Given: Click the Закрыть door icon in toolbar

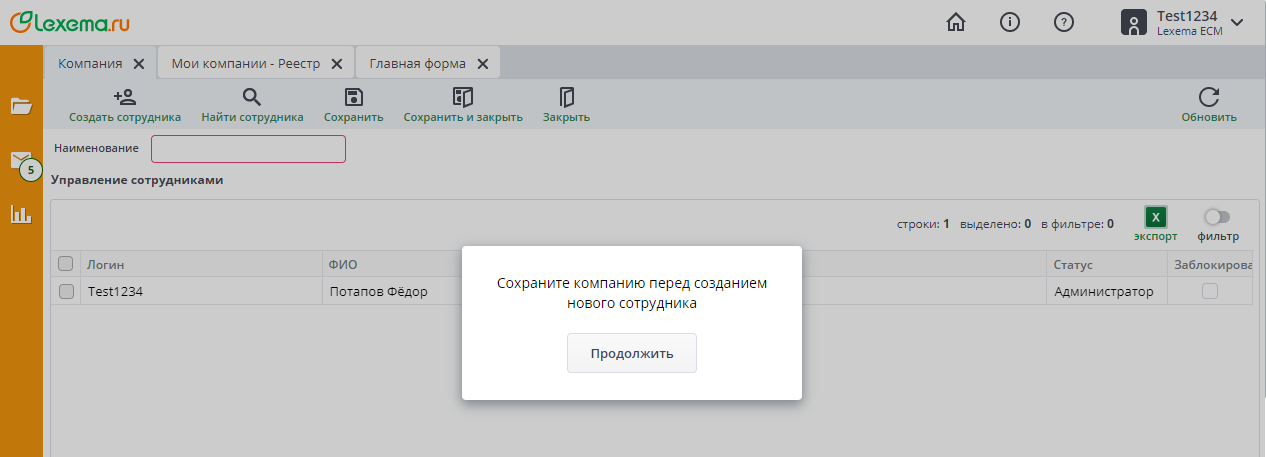Looking at the screenshot, I should tap(566, 97).
